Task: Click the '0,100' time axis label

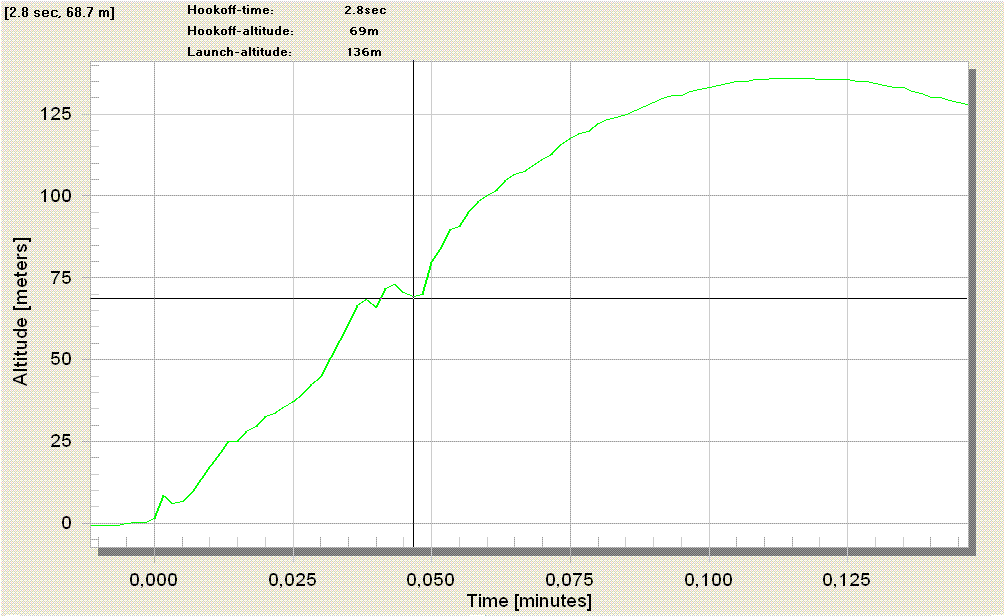Action: coord(709,580)
